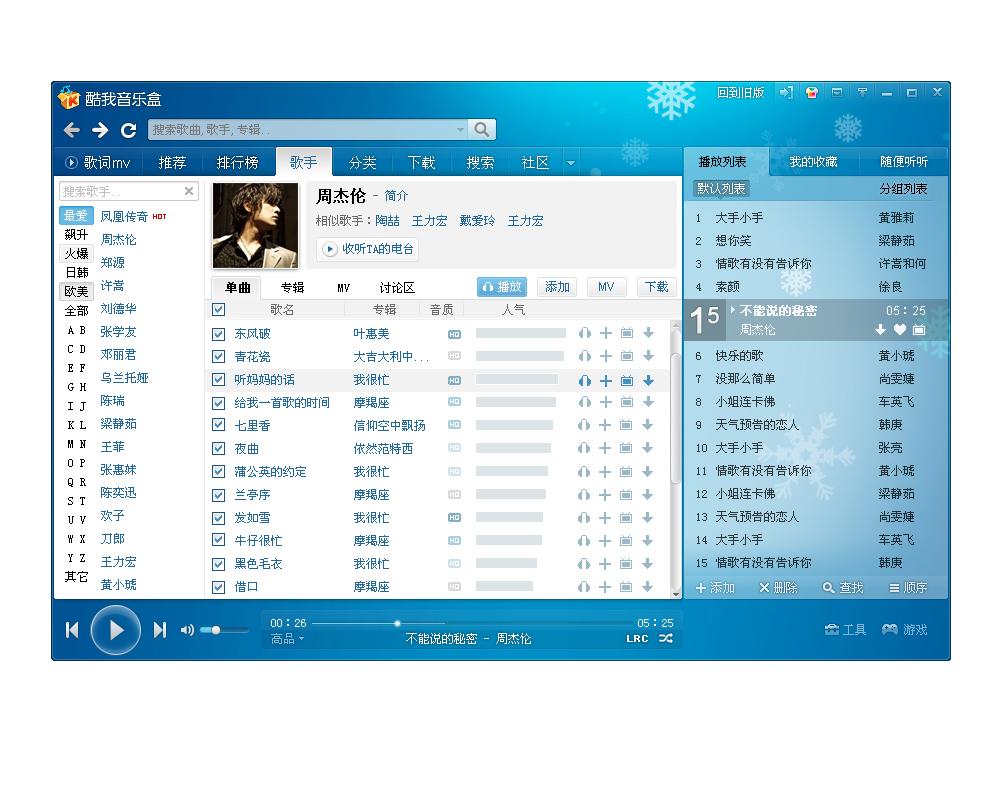Switch to mini mode icon in title bar
The height and width of the screenshot is (800, 1000).
coord(837,93)
